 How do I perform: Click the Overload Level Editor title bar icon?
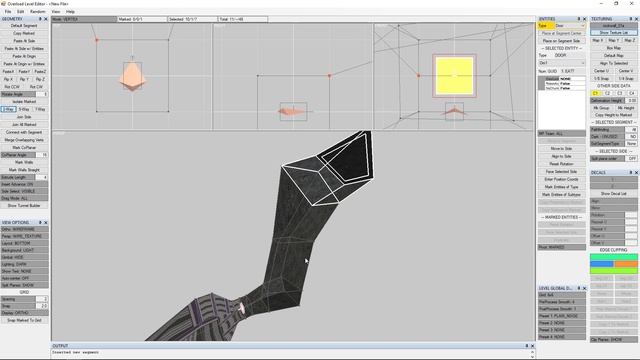pyautogui.click(x=3, y=3)
